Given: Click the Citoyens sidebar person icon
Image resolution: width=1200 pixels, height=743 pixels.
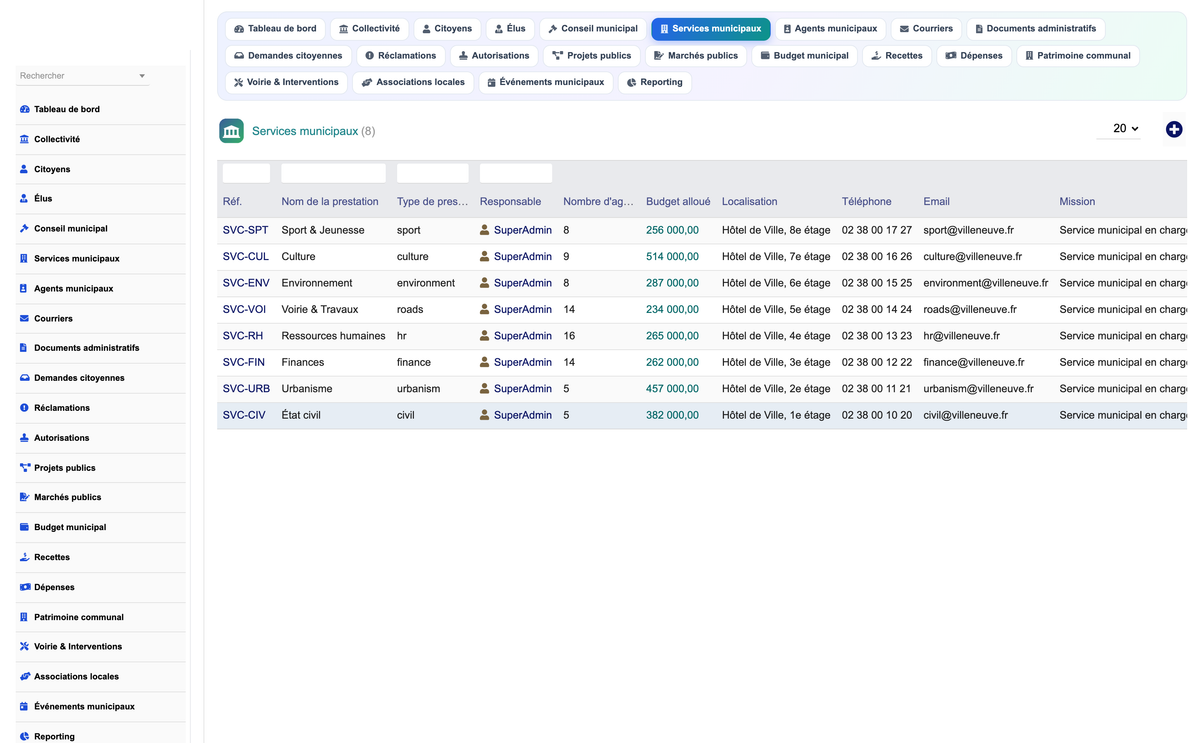Looking at the screenshot, I should pyautogui.click(x=24, y=169).
